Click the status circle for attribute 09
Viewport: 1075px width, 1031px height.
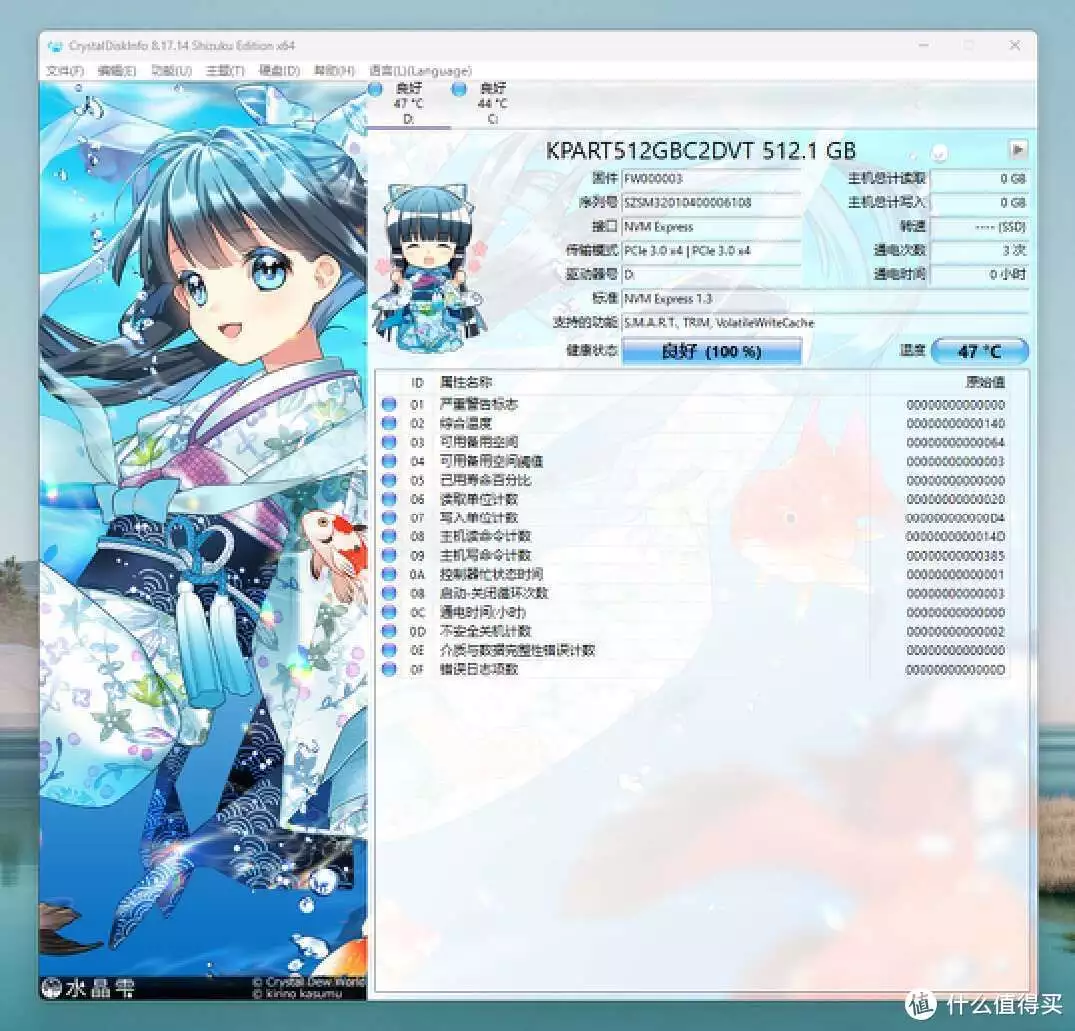tap(389, 555)
